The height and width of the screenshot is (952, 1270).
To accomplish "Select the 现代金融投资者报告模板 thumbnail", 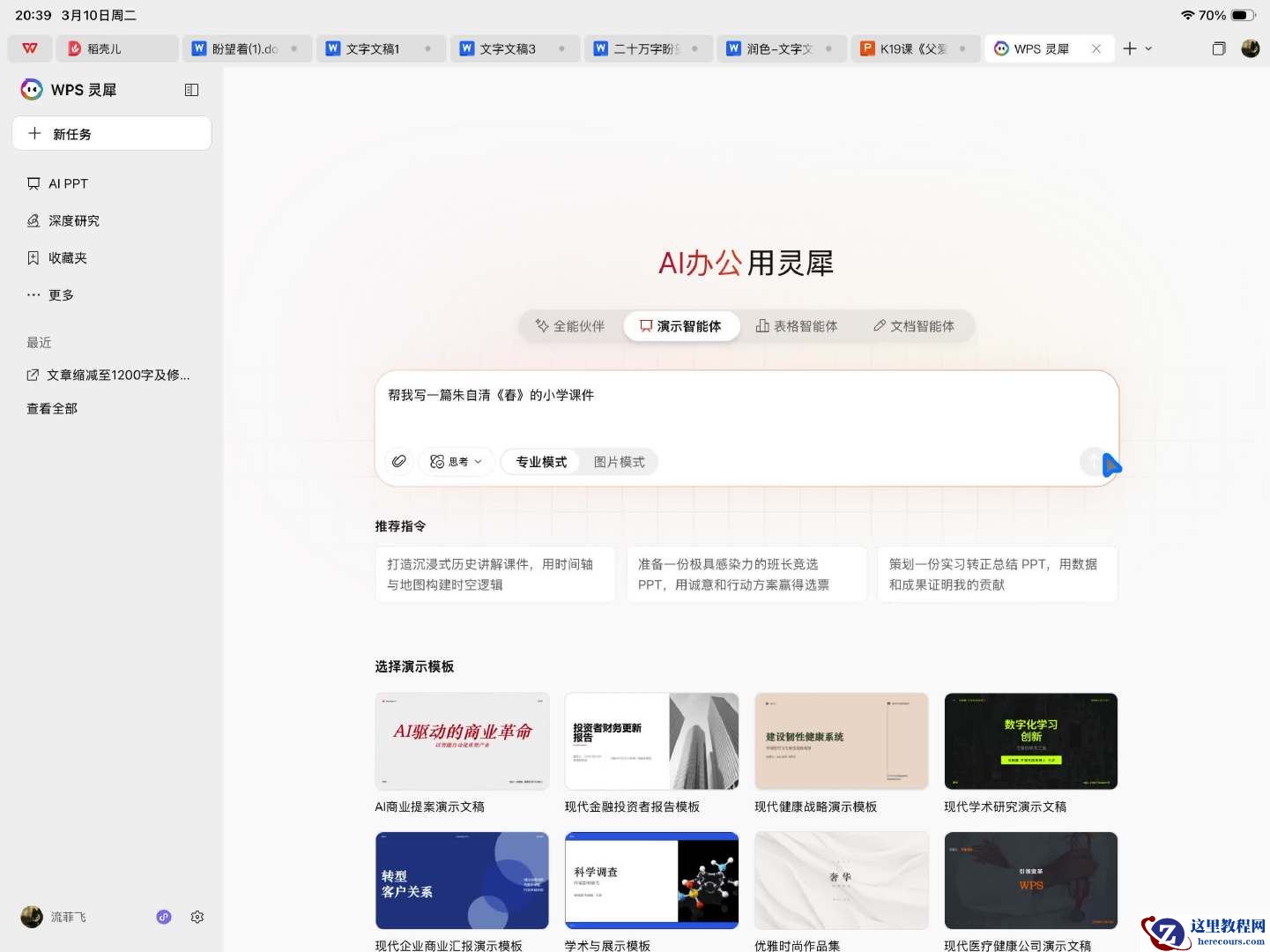I will pos(652,741).
